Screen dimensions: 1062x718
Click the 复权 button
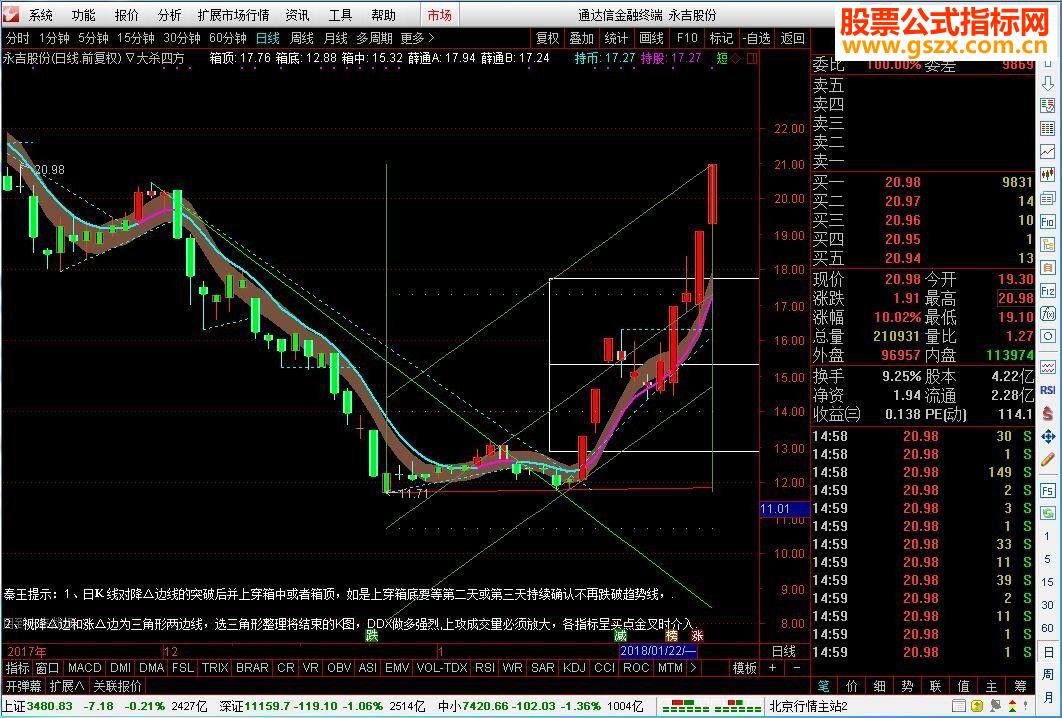547,39
